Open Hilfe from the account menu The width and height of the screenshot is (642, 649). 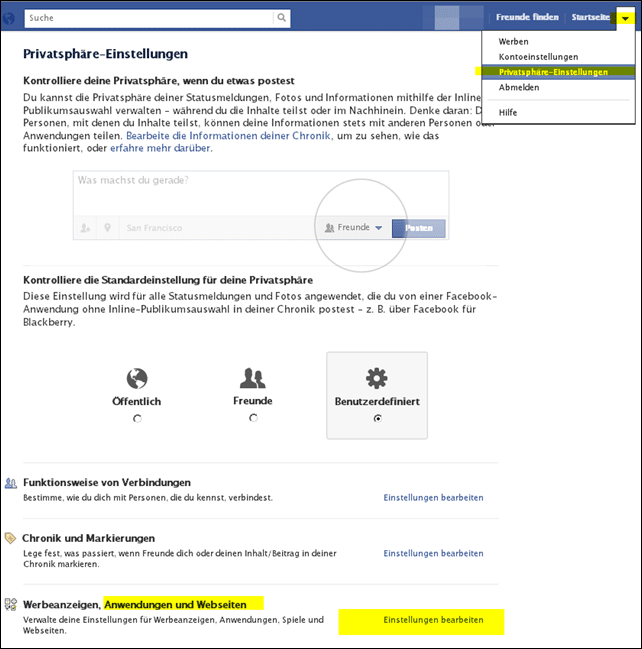[508, 113]
